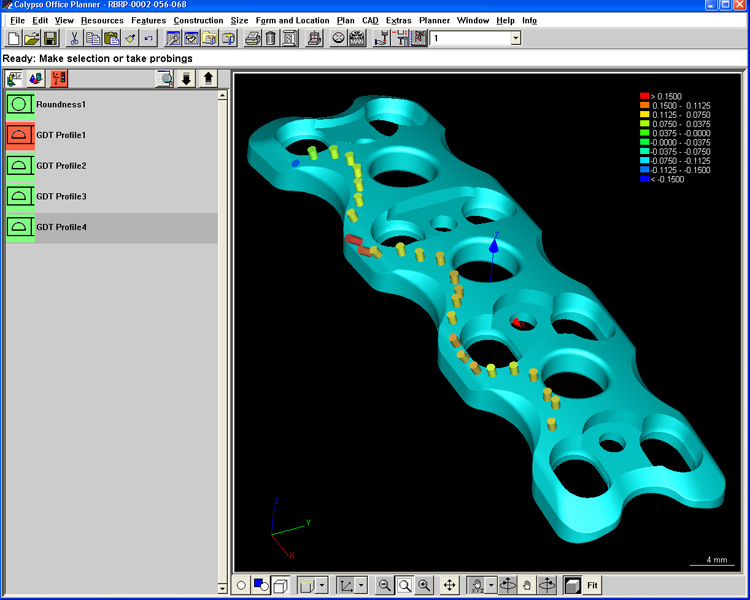The image size is (750, 600).
Task: Move selected item up with arrow icon
Action: pos(208,78)
